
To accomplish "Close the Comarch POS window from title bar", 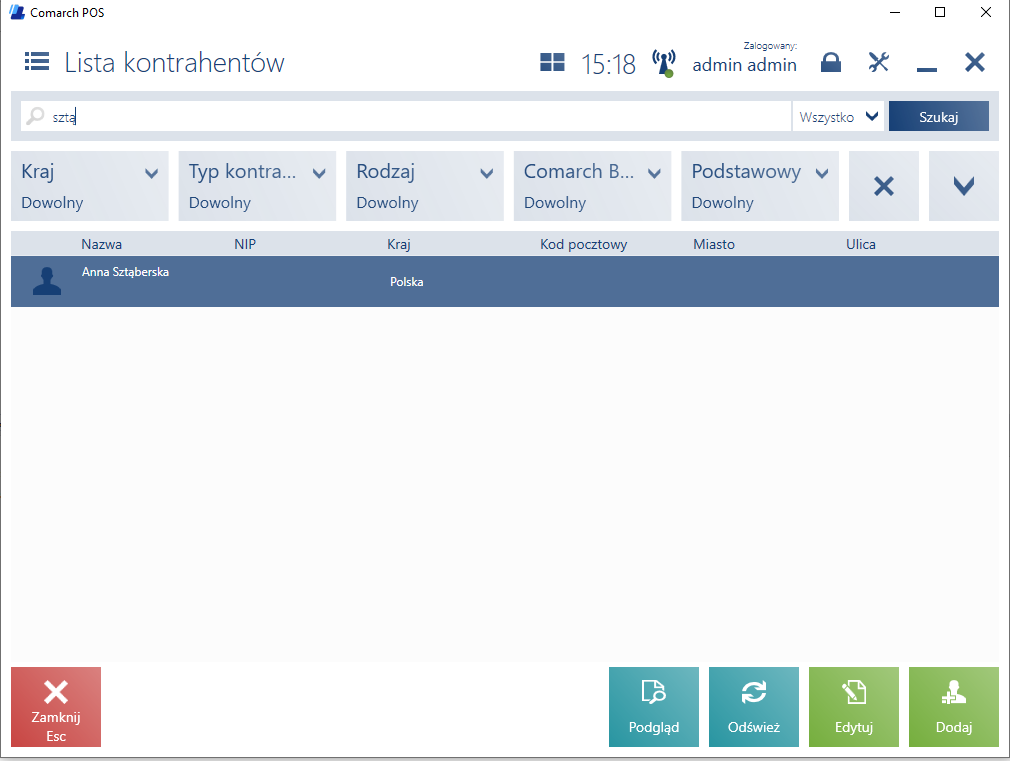I will (986, 12).
